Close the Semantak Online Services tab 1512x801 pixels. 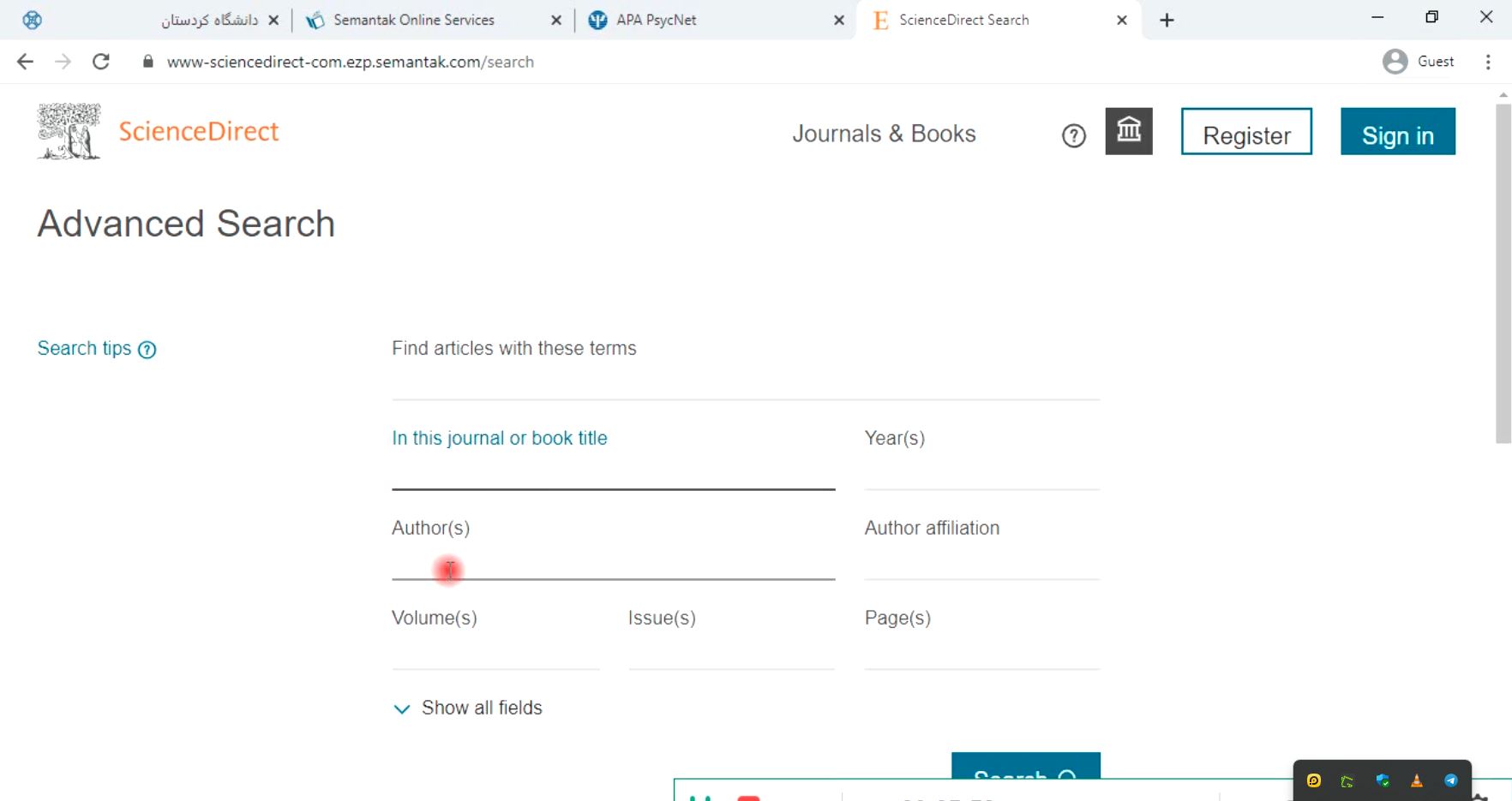click(556, 20)
